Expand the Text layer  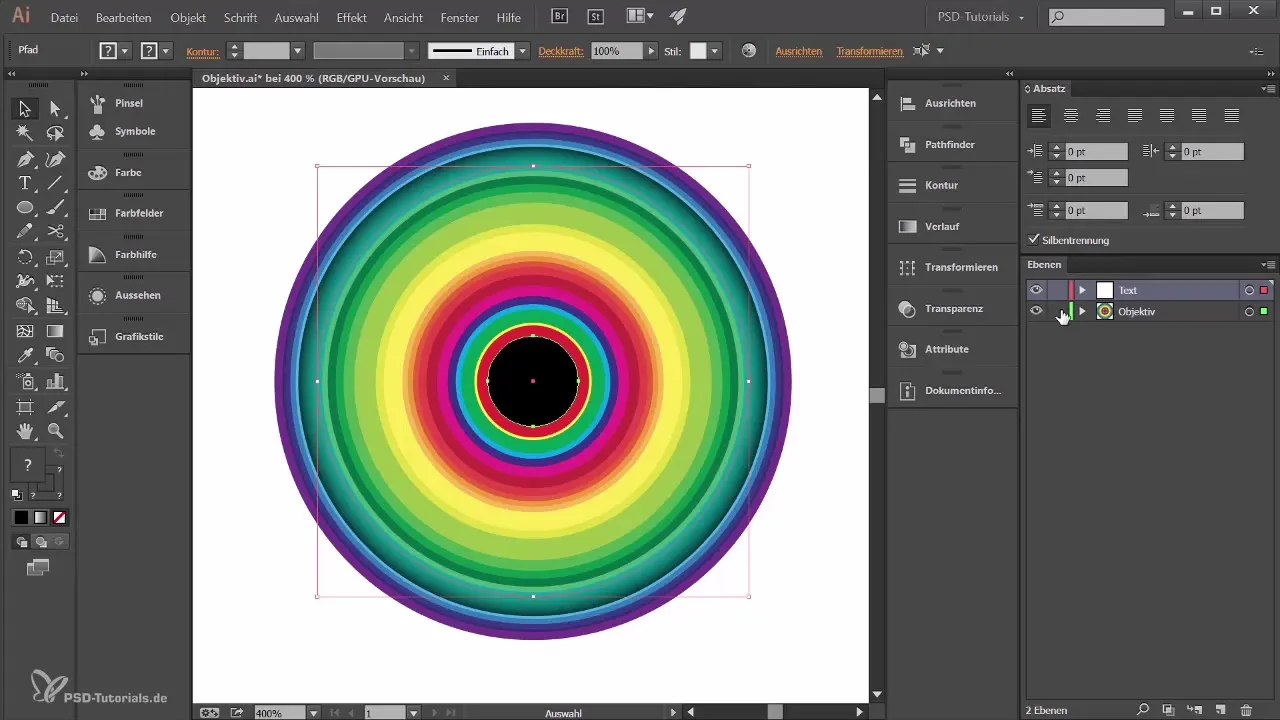pos(1082,290)
